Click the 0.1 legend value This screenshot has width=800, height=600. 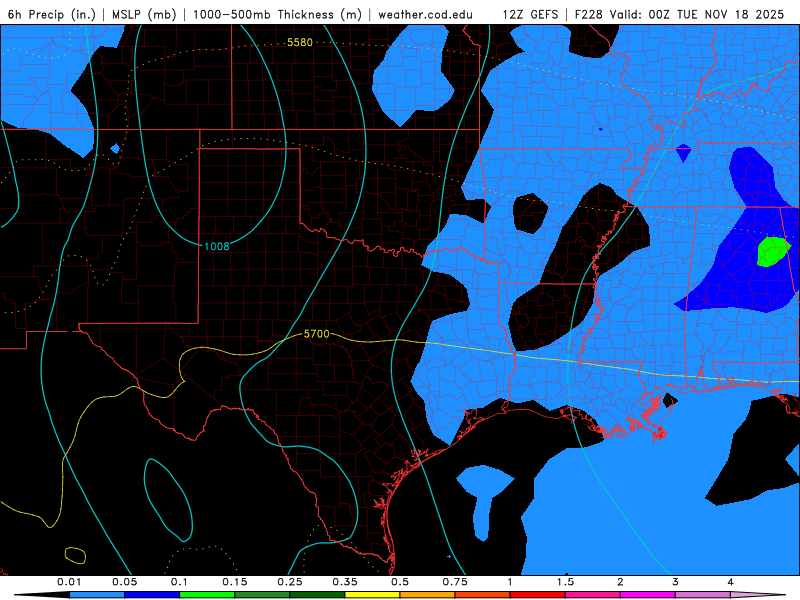[x=179, y=582]
